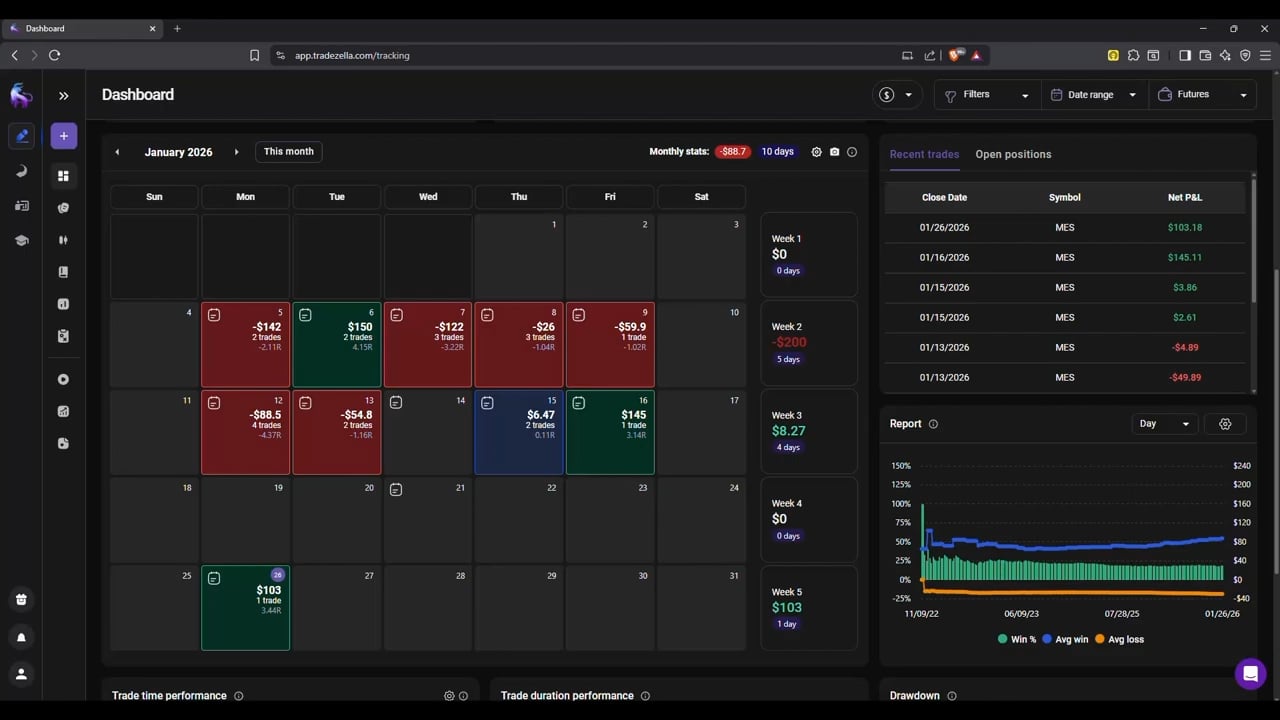
Task: Click the purple plus add-trade button
Action: pyautogui.click(x=63, y=136)
